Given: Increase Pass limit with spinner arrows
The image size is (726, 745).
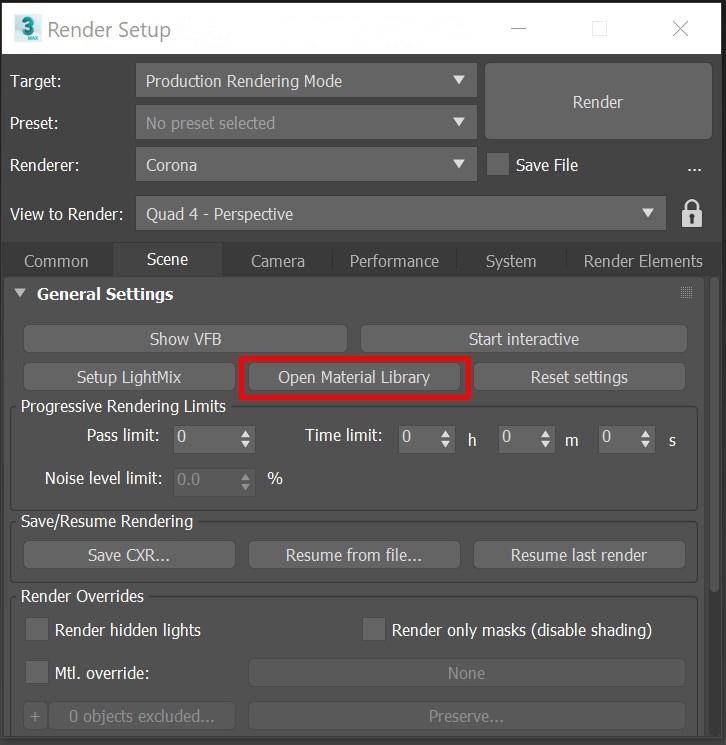Looking at the screenshot, I should [x=245, y=433].
